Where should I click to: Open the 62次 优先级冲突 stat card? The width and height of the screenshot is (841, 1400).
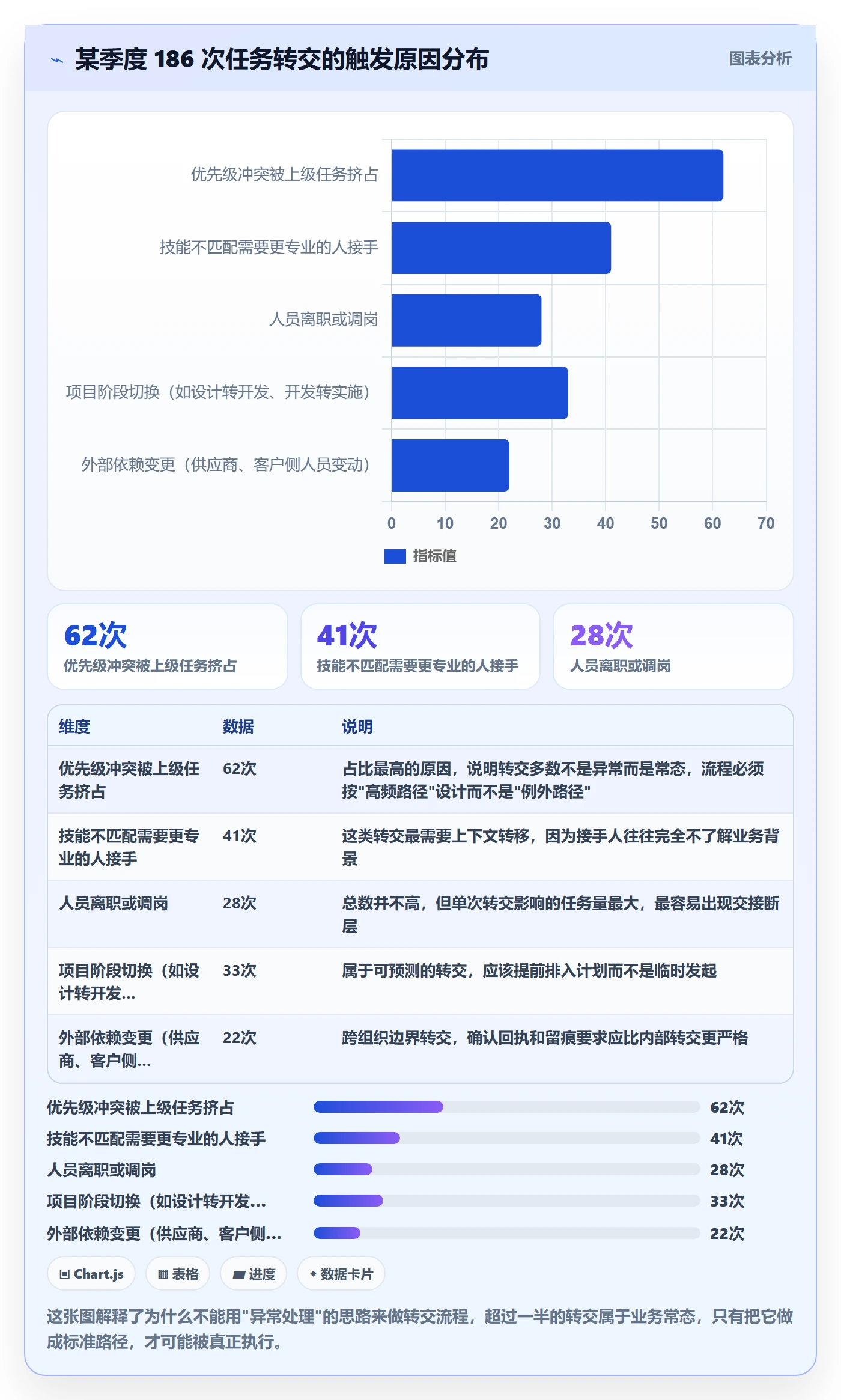pos(168,647)
